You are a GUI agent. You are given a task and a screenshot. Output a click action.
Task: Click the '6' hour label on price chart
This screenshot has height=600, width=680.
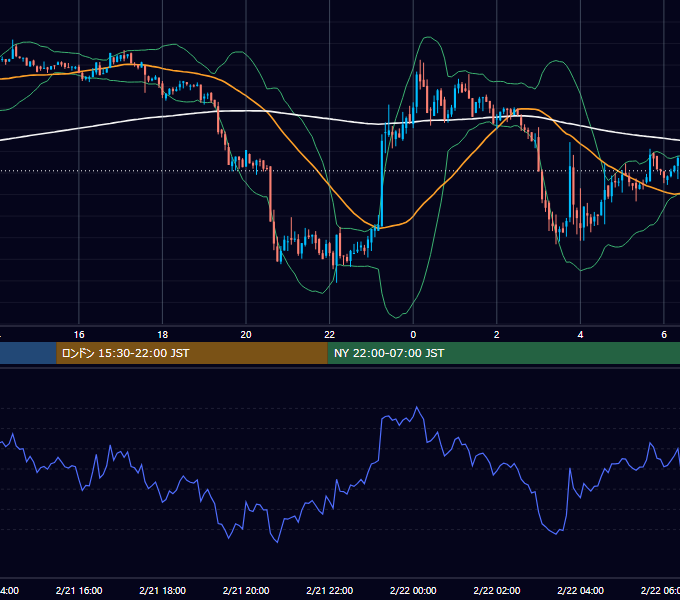tap(664, 335)
